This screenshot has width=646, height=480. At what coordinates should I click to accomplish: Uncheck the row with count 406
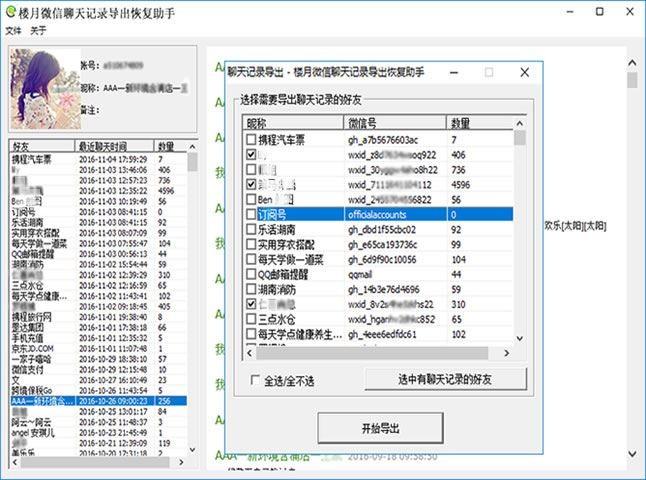(251, 155)
